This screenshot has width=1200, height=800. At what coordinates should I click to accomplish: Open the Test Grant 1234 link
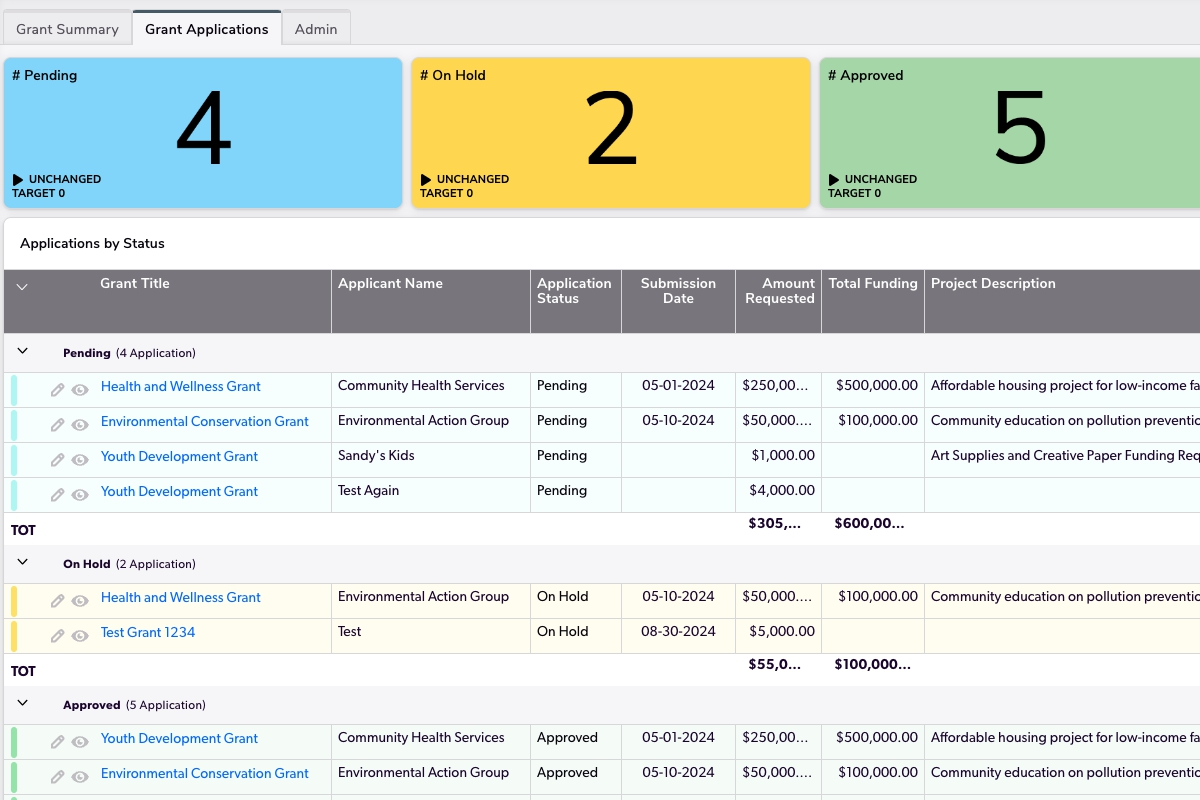coord(148,632)
